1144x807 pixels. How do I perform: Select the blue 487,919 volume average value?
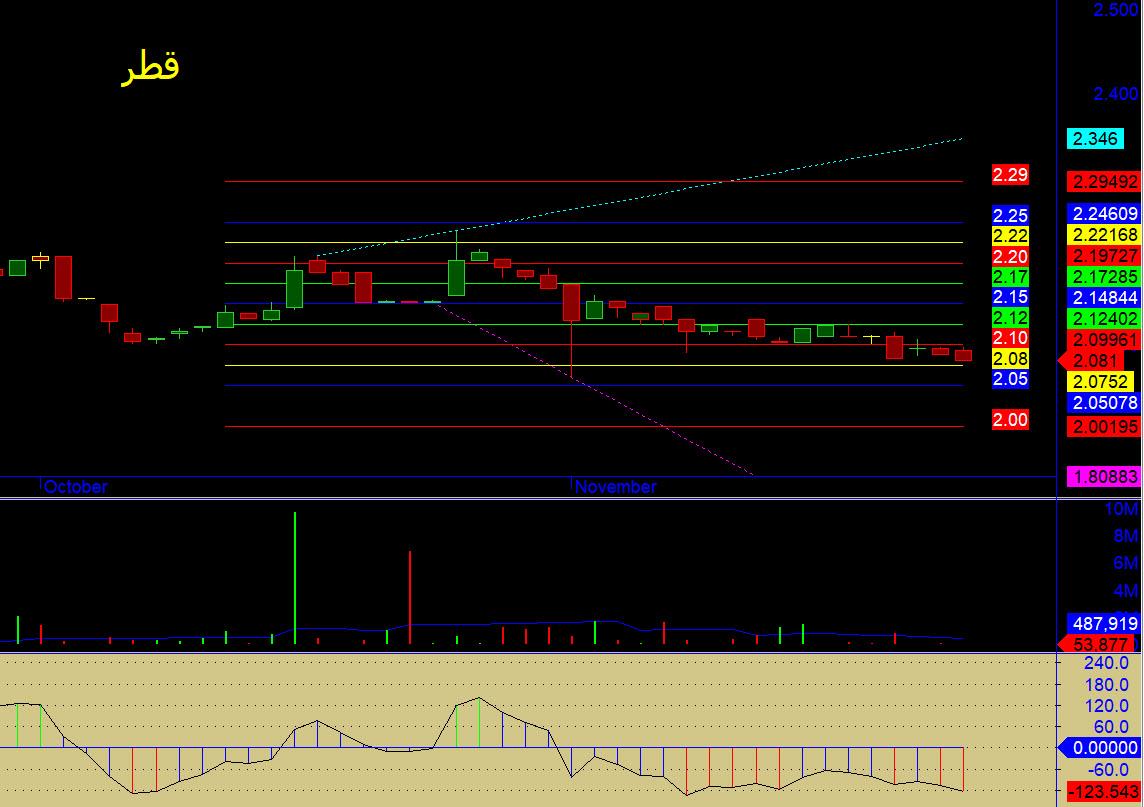click(x=1104, y=623)
